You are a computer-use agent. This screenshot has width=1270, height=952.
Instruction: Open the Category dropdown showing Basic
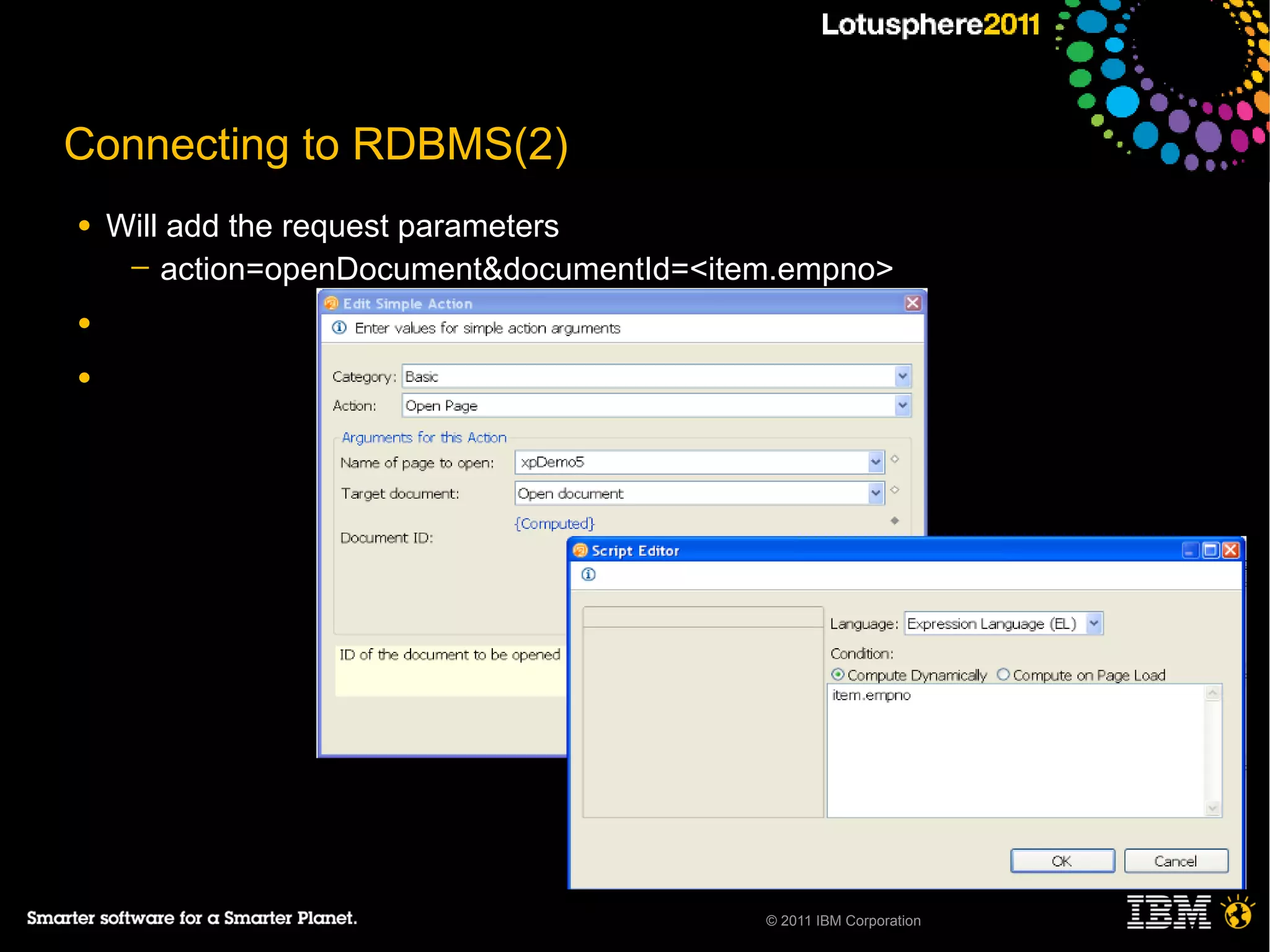point(903,376)
